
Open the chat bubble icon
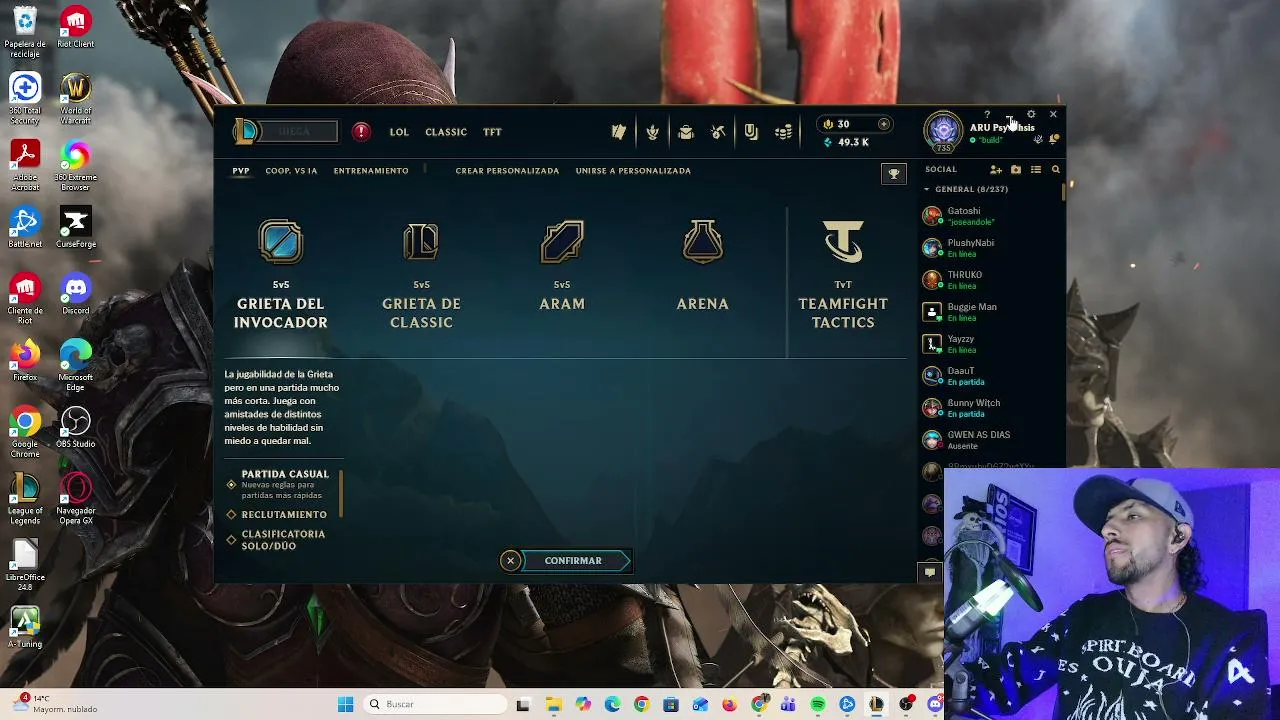pyautogui.click(x=930, y=572)
